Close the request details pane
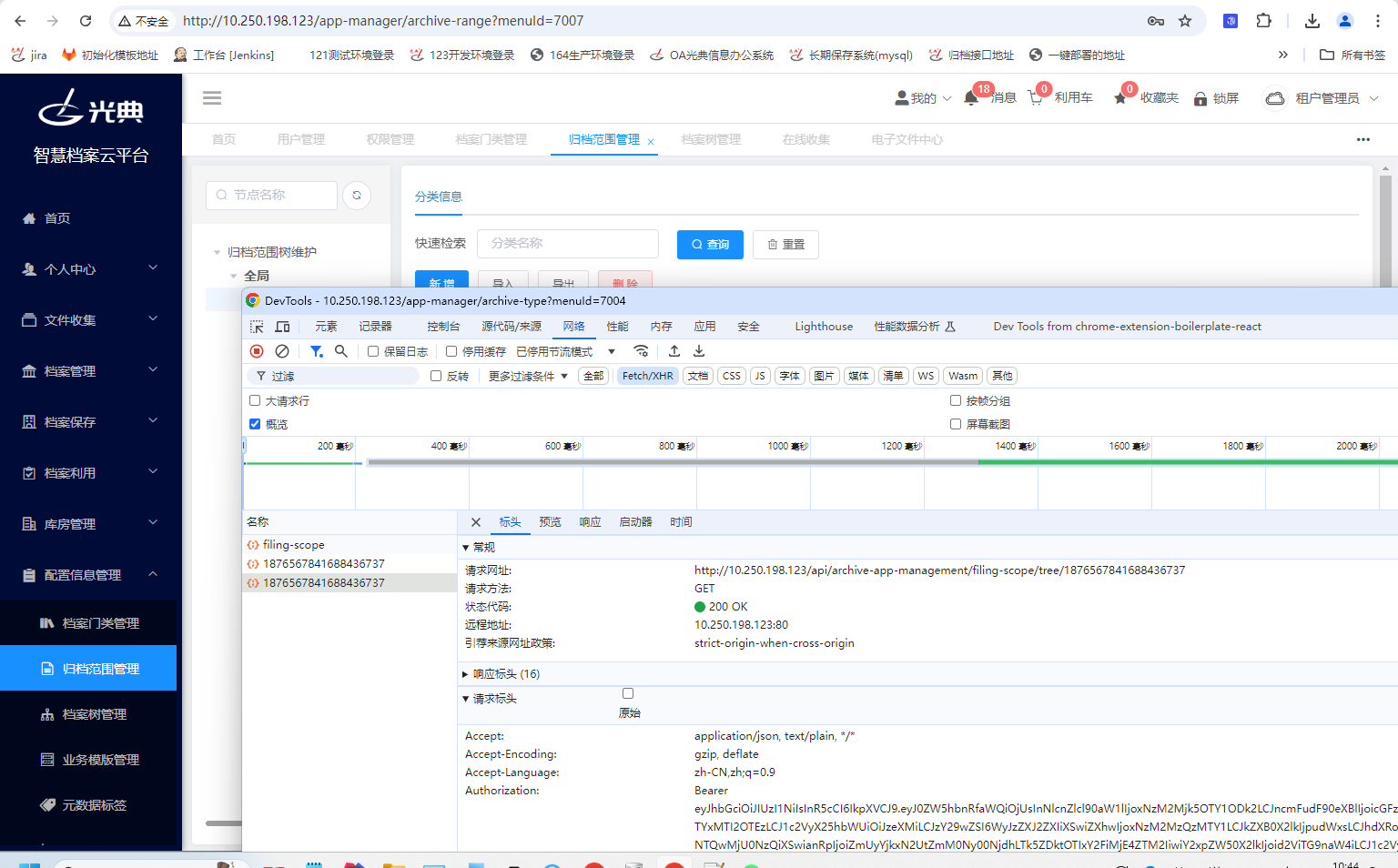Screen dimensions: 1398x868 (x=476, y=522)
